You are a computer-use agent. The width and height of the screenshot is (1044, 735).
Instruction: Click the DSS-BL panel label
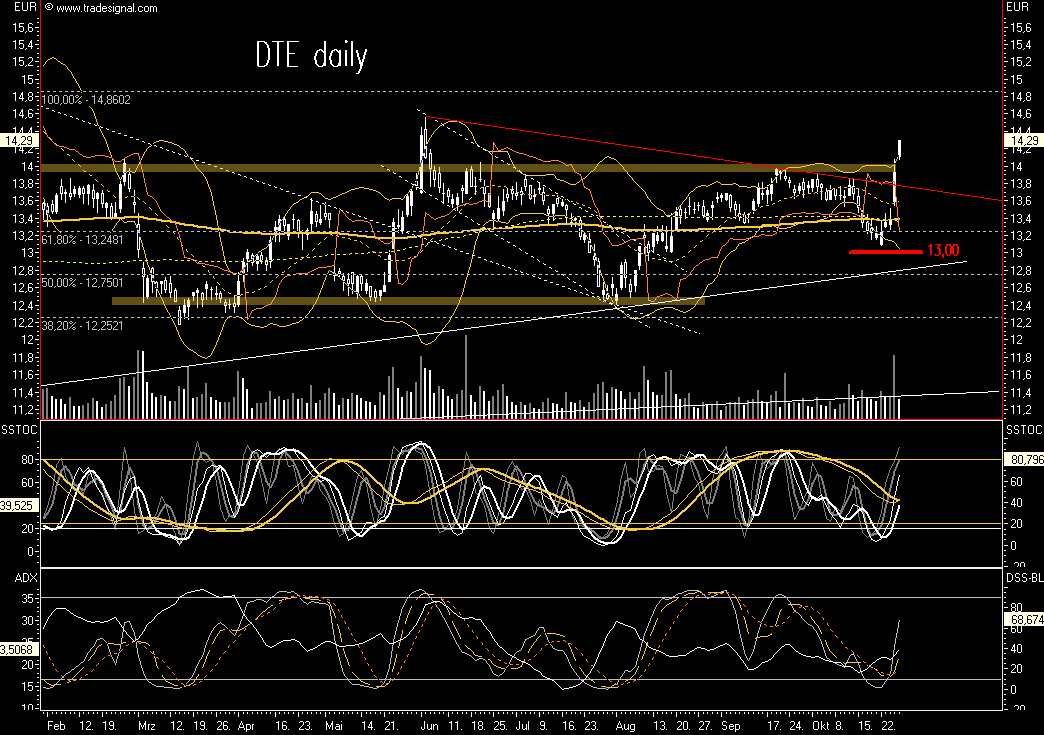[1022, 577]
